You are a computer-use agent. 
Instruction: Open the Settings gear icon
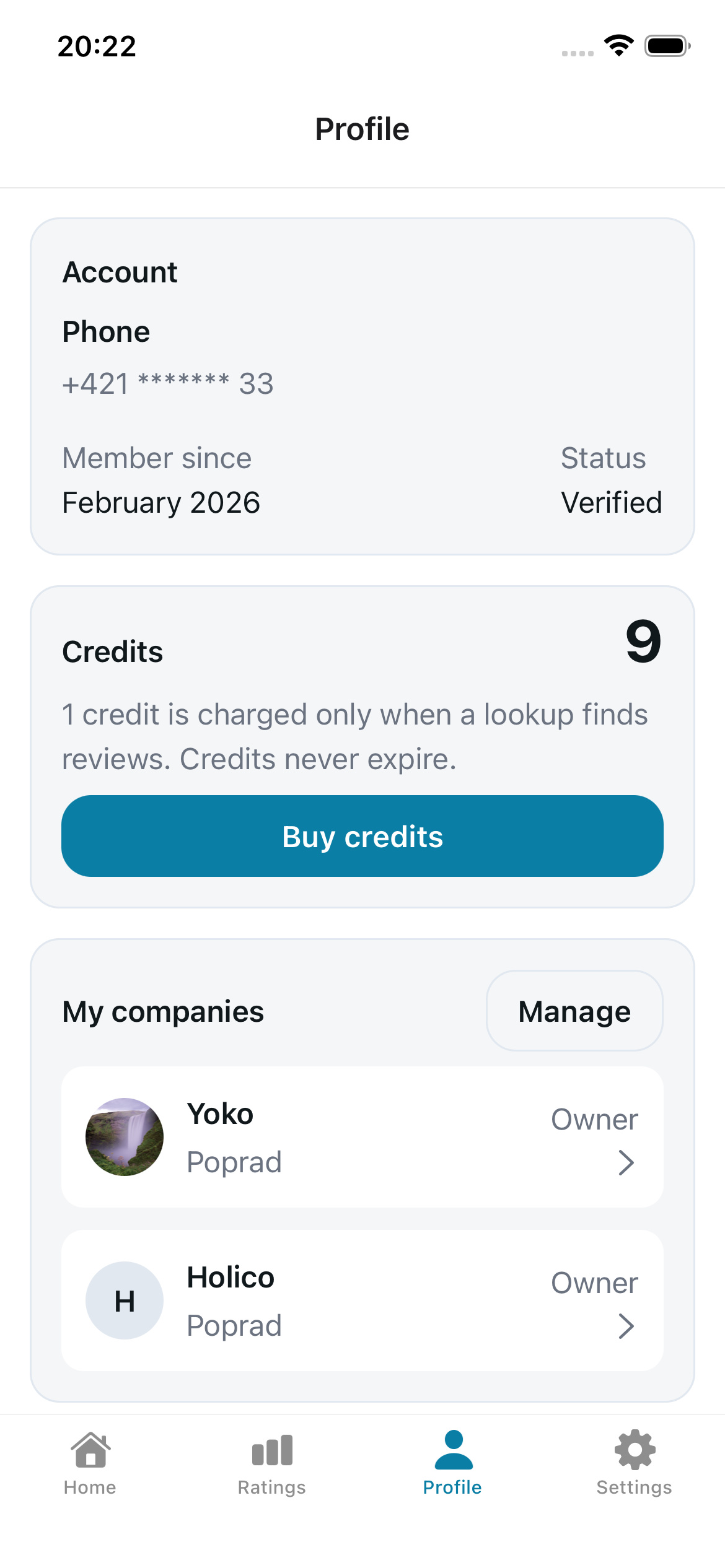pyautogui.click(x=635, y=1450)
